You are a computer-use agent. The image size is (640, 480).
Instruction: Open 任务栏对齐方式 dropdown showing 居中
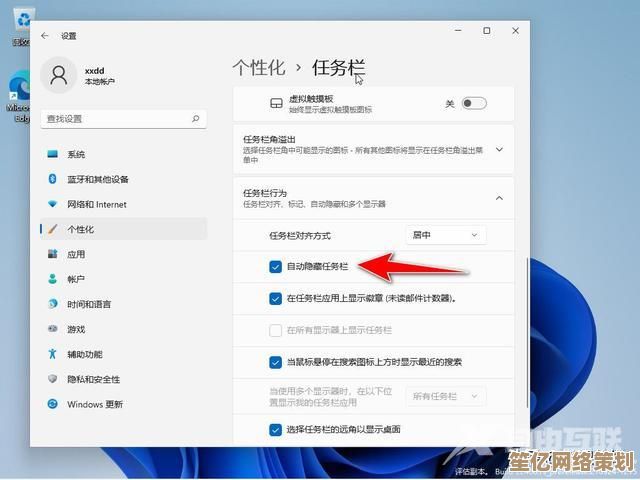click(446, 235)
